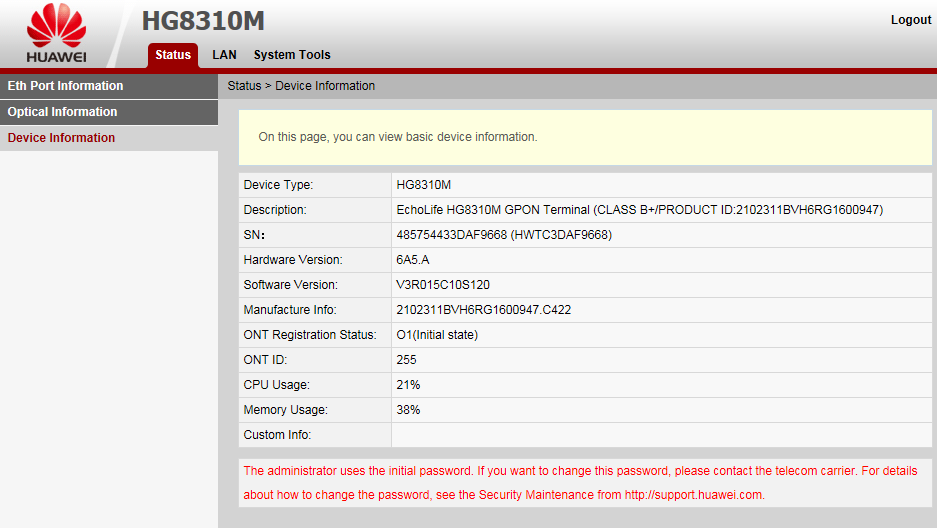937x528 pixels.
Task: Click the HG8310M device type value
Action: click(x=424, y=185)
